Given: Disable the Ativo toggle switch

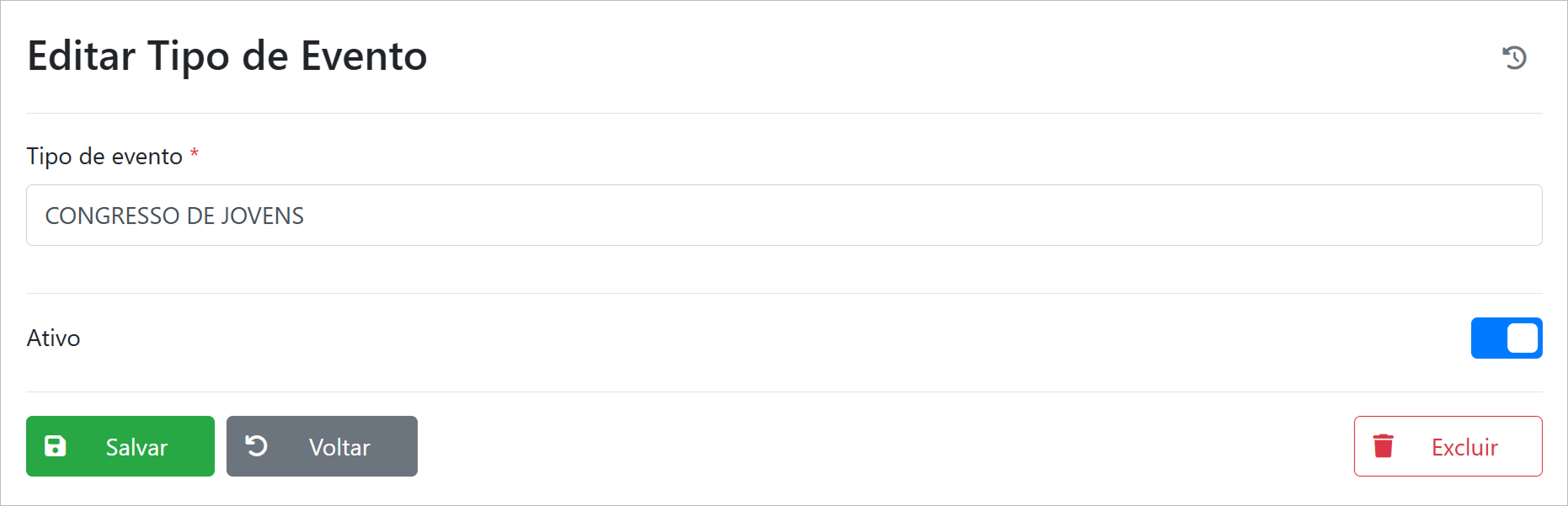Looking at the screenshot, I should [x=1506, y=338].
